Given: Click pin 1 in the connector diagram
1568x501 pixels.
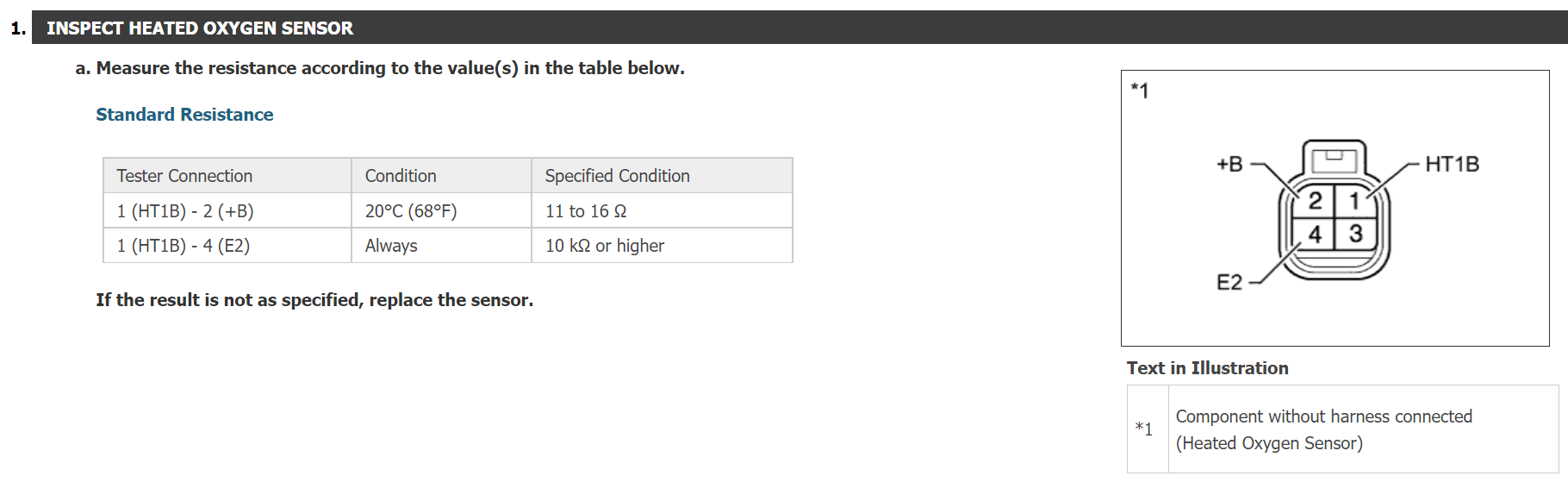Looking at the screenshot, I should (x=1354, y=202).
